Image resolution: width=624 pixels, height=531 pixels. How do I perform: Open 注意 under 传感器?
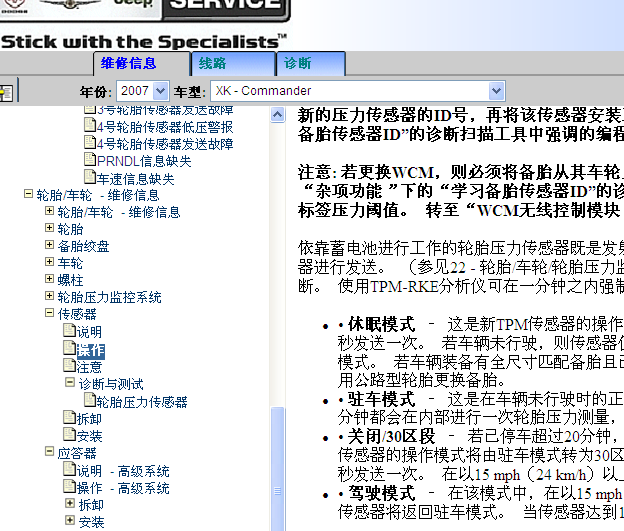[89, 367]
